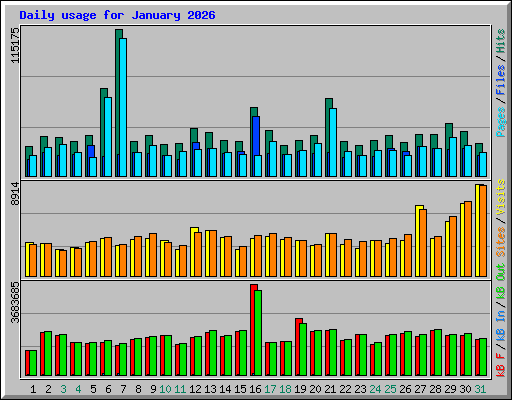The width and height of the screenshot is (512, 400).
Task: Click the red kB bar on day 16
Action: pos(253,330)
